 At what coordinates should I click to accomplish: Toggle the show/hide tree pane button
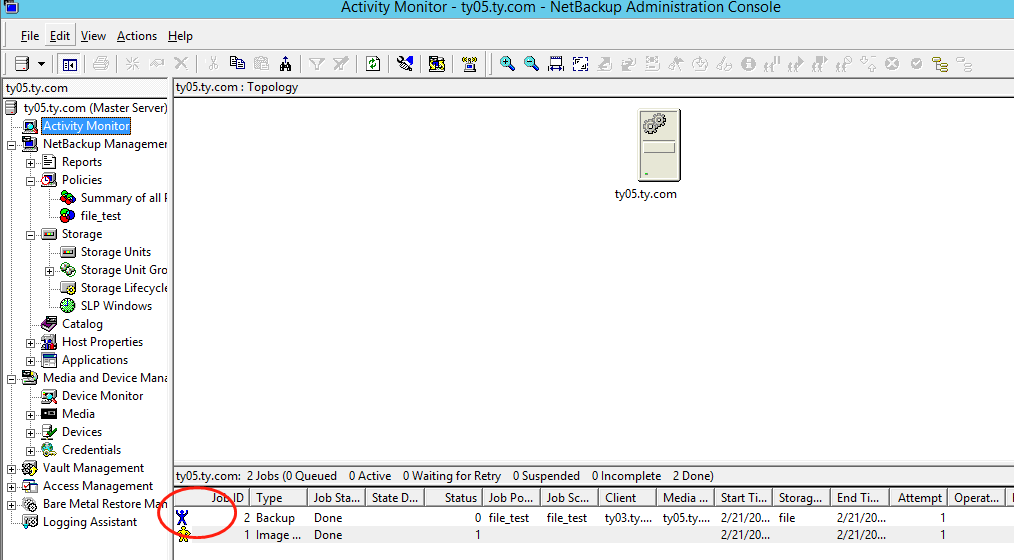point(70,64)
